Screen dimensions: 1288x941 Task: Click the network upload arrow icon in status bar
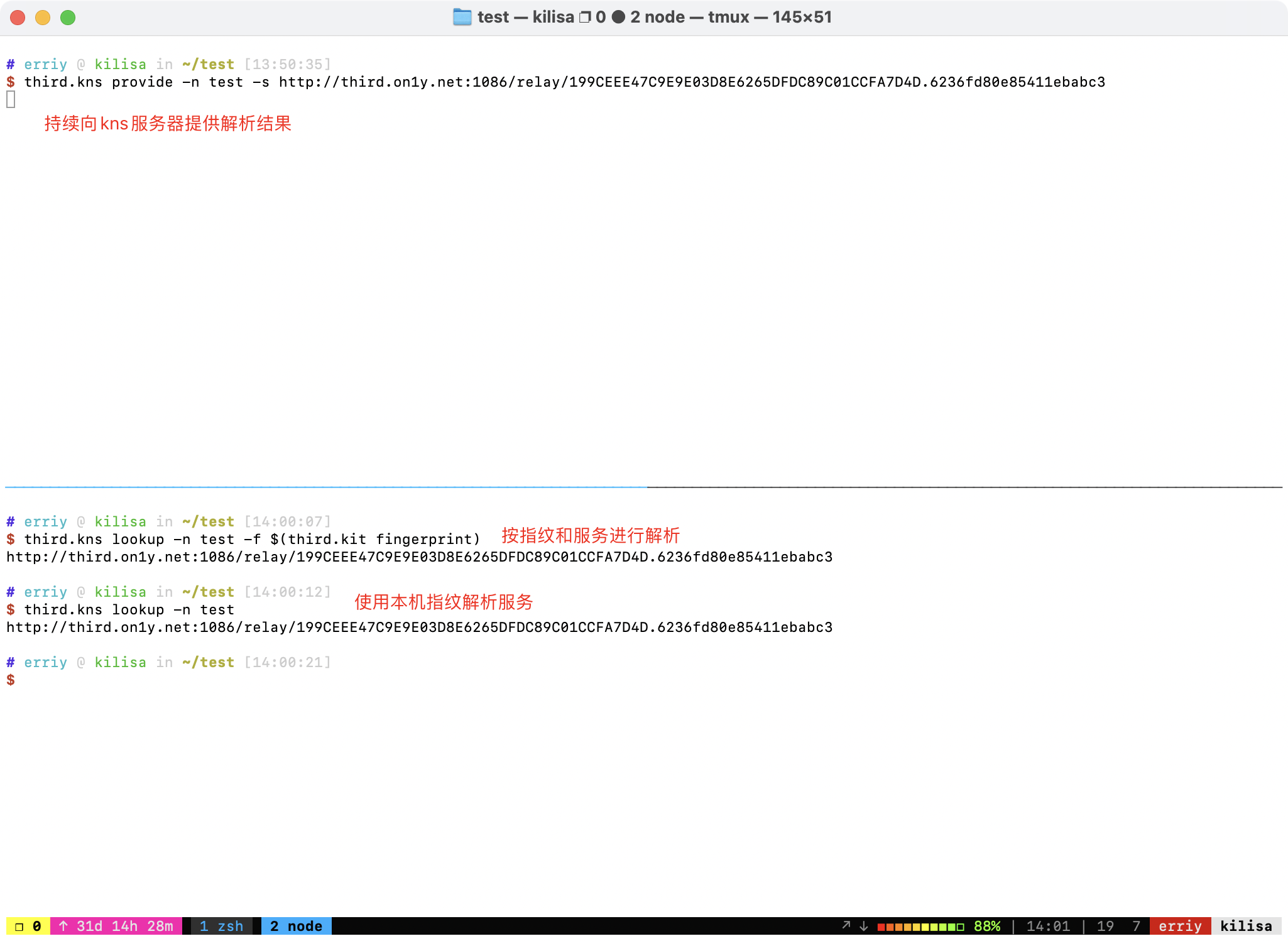click(846, 925)
